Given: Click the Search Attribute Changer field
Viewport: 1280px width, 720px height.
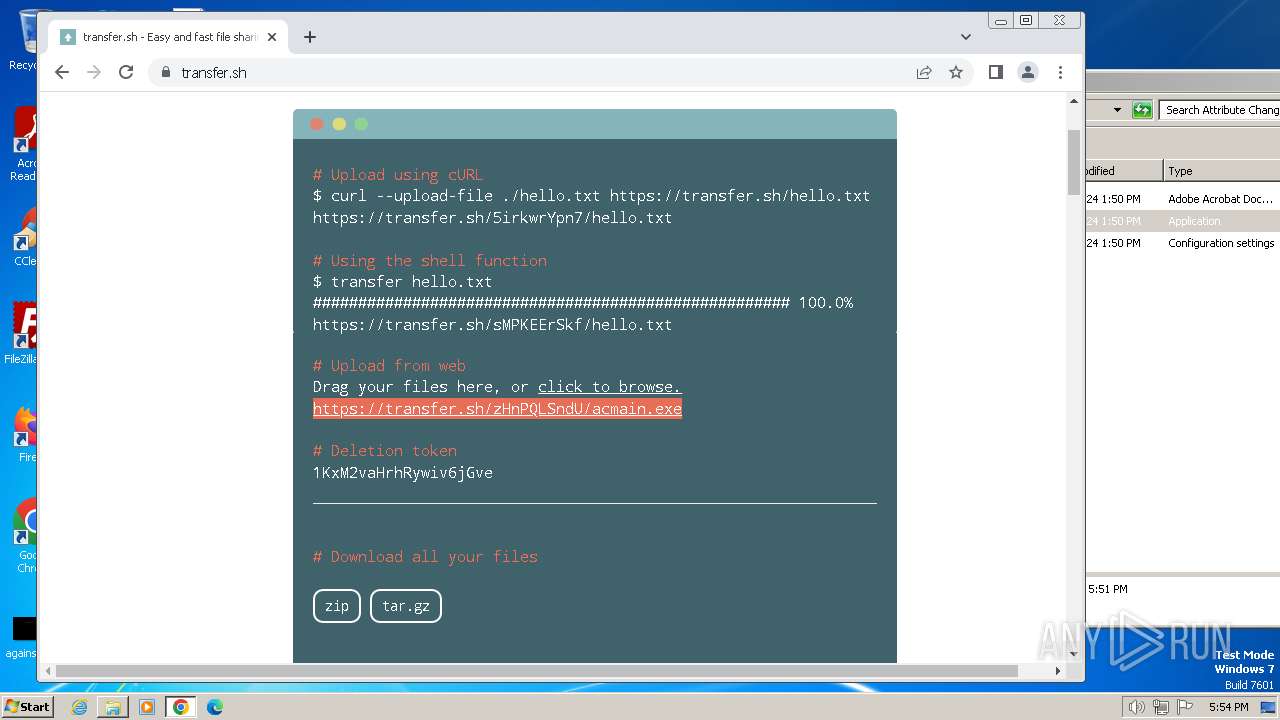Looking at the screenshot, I should [1220, 110].
